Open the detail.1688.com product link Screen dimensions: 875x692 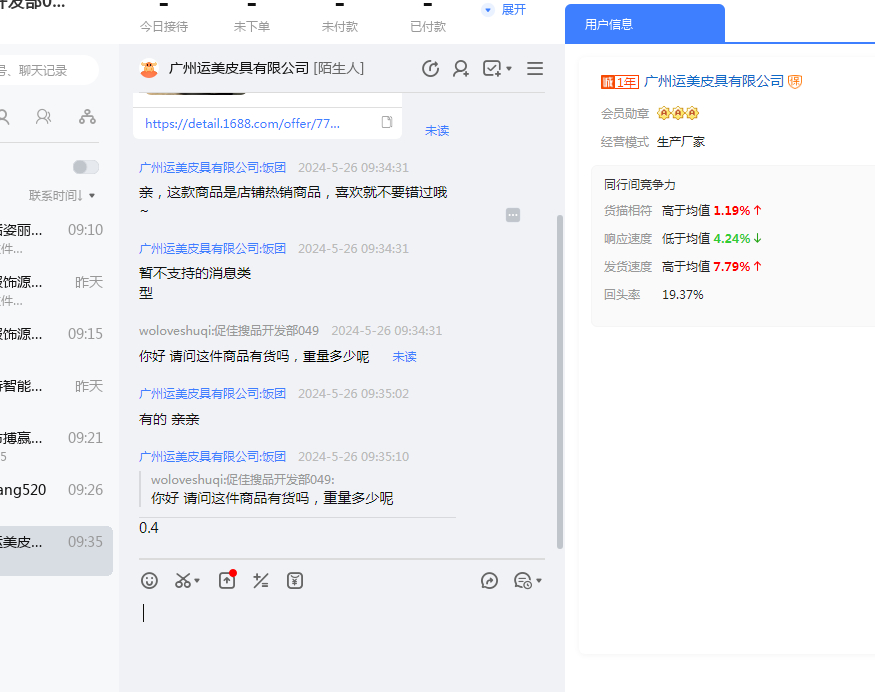(242, 124)
